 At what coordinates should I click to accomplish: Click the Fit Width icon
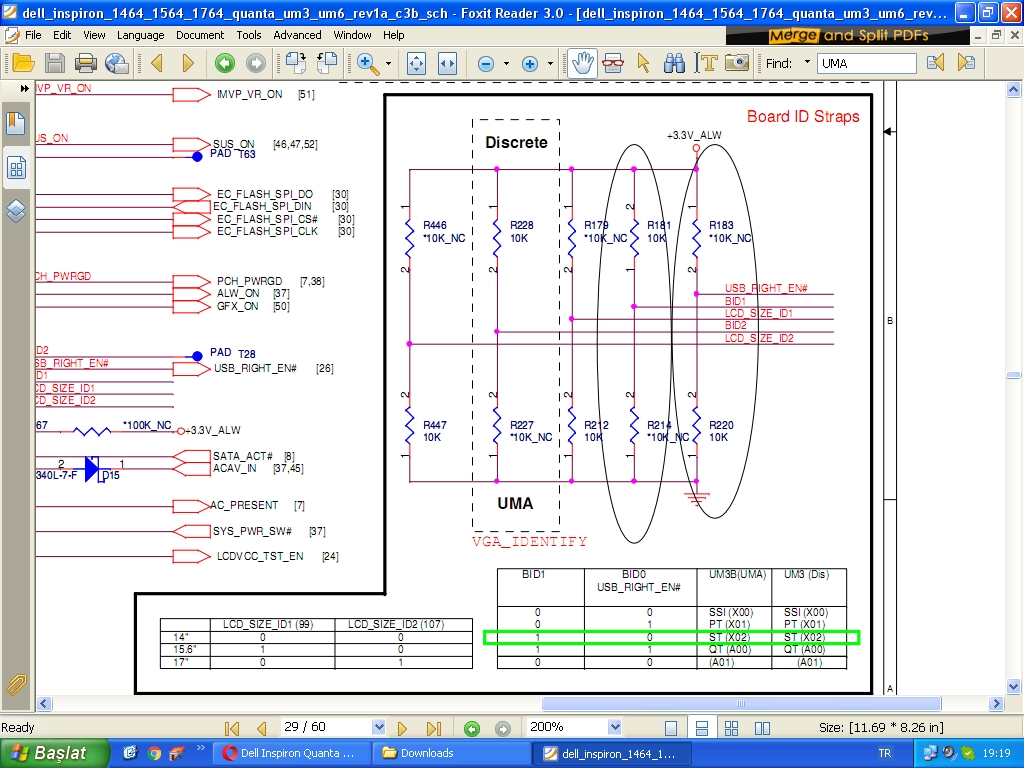coord(447,63)
